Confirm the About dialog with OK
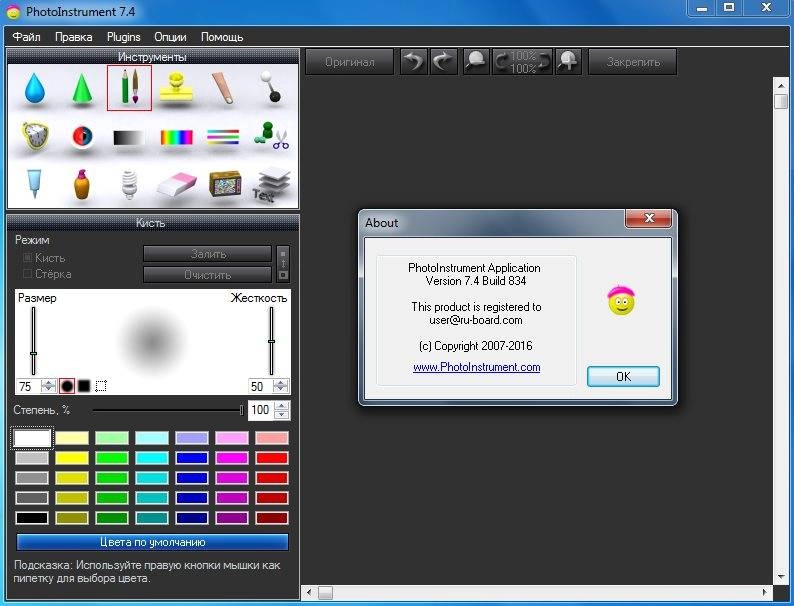 pos(623,377)
